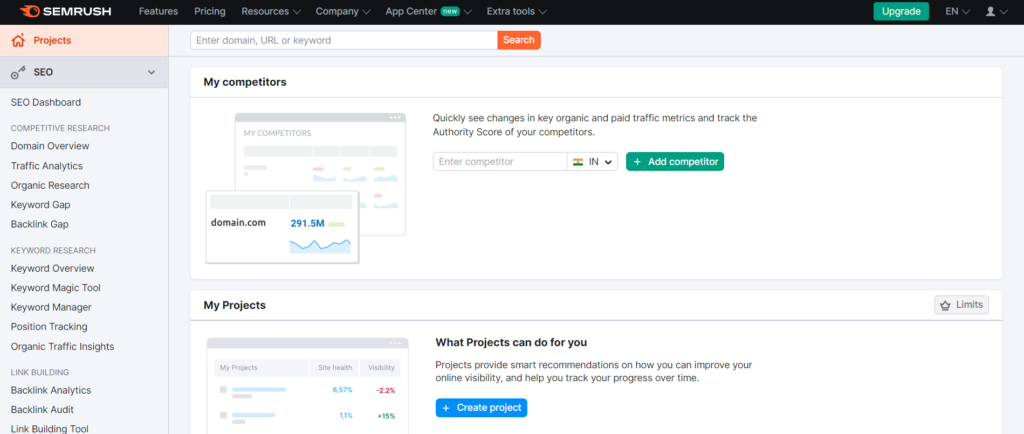Open Position Tracking in sidebar
The height and width of the screenshot is (434, 1024).
click(x=49, y=326)
